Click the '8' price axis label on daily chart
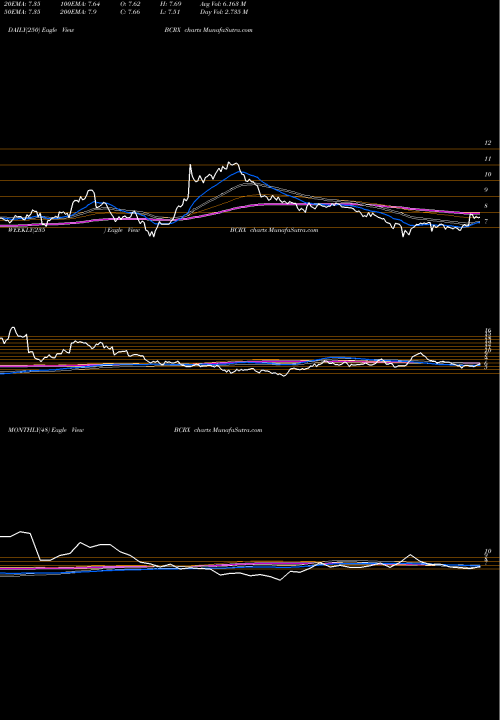The image size is (500, 720). [x=486, y=206]
